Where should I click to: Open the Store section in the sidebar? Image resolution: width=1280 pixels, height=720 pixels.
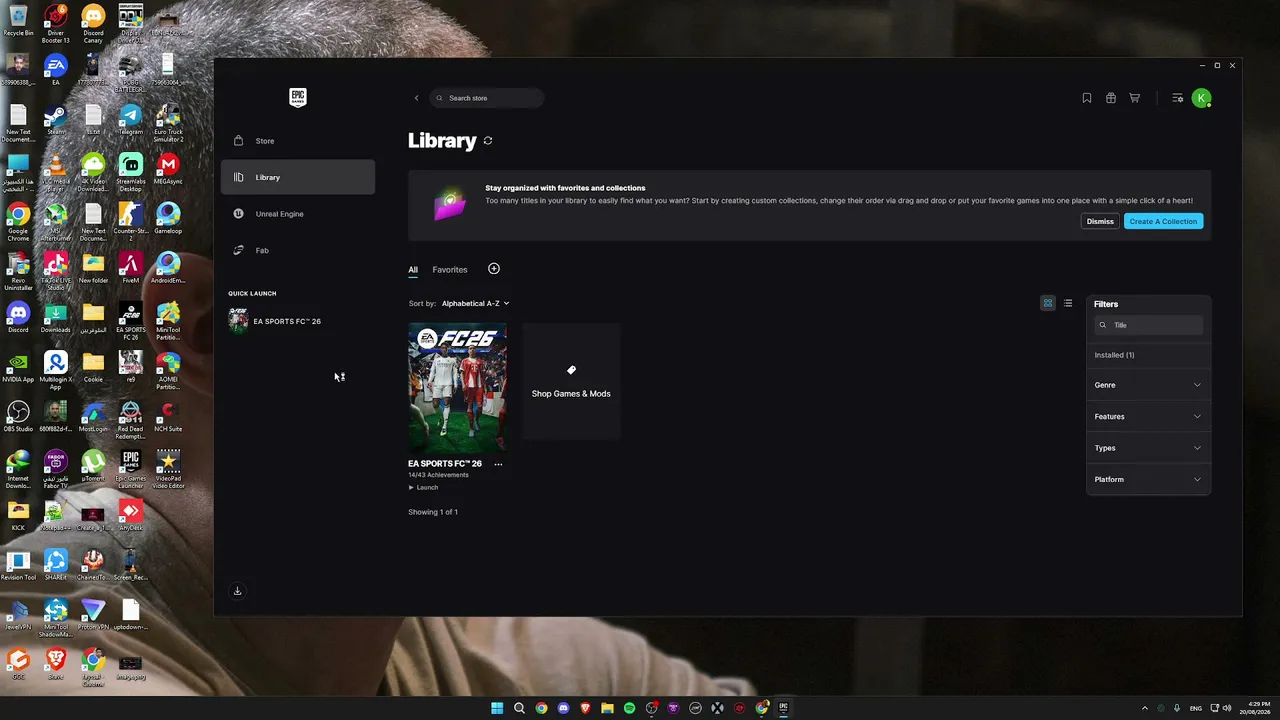click(x=298, y=141)
